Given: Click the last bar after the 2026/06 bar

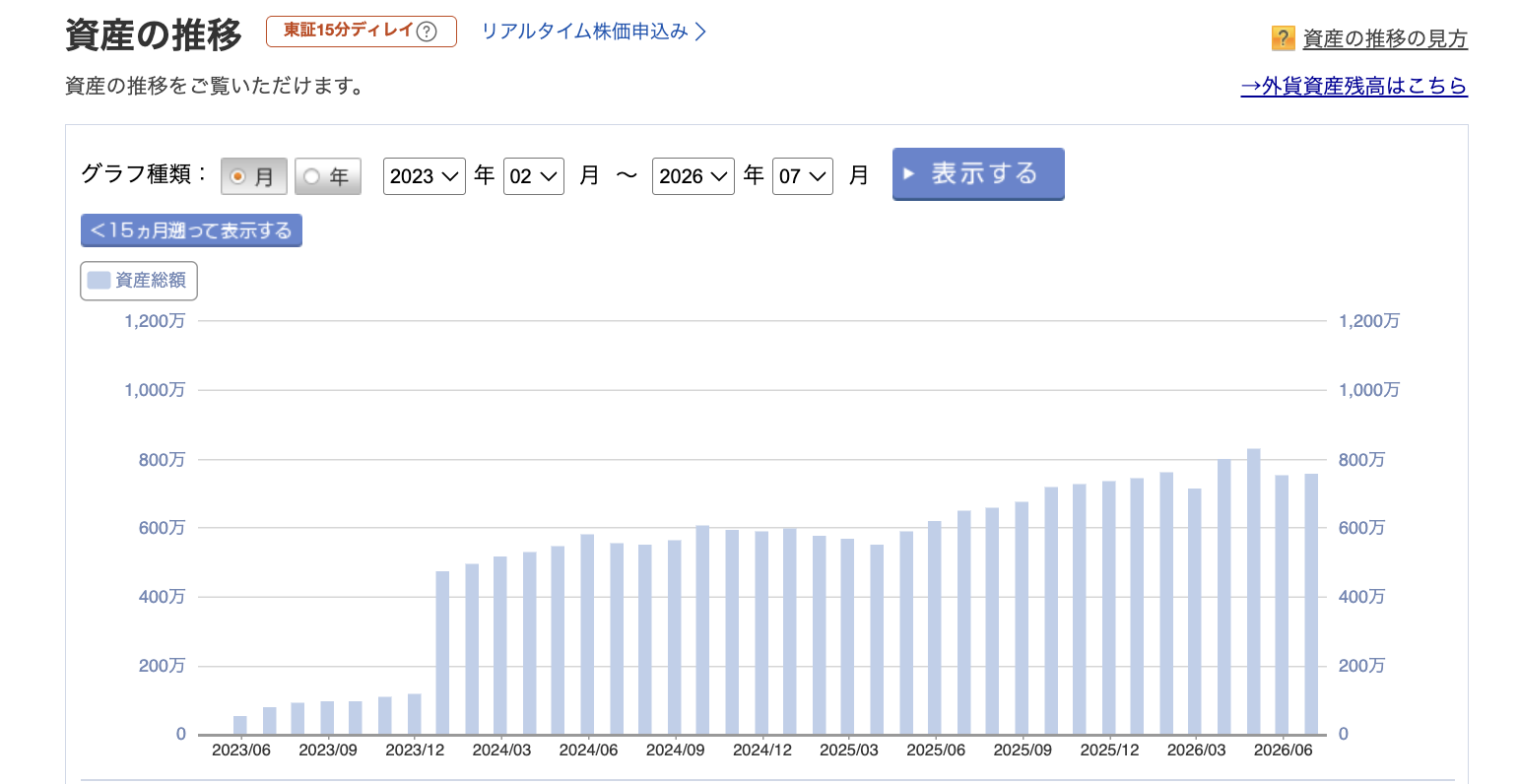Looking at the screenshot, I should [x=1311, y=604].
